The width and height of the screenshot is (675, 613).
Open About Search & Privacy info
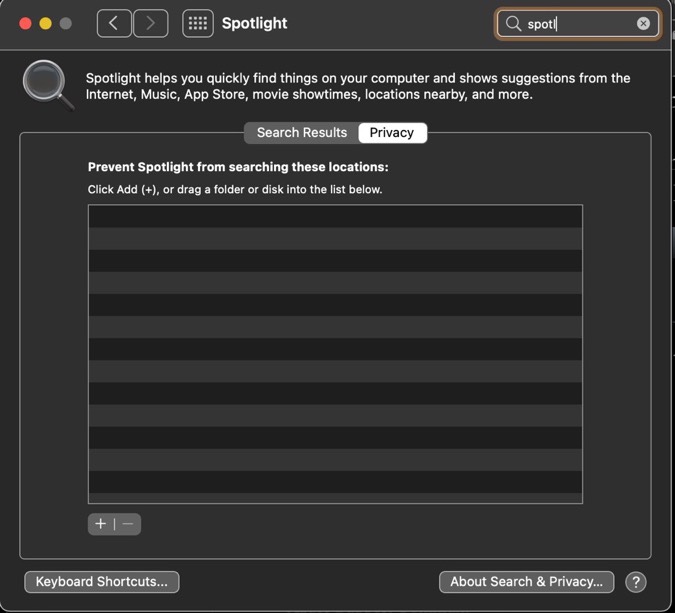pos(526,582)
